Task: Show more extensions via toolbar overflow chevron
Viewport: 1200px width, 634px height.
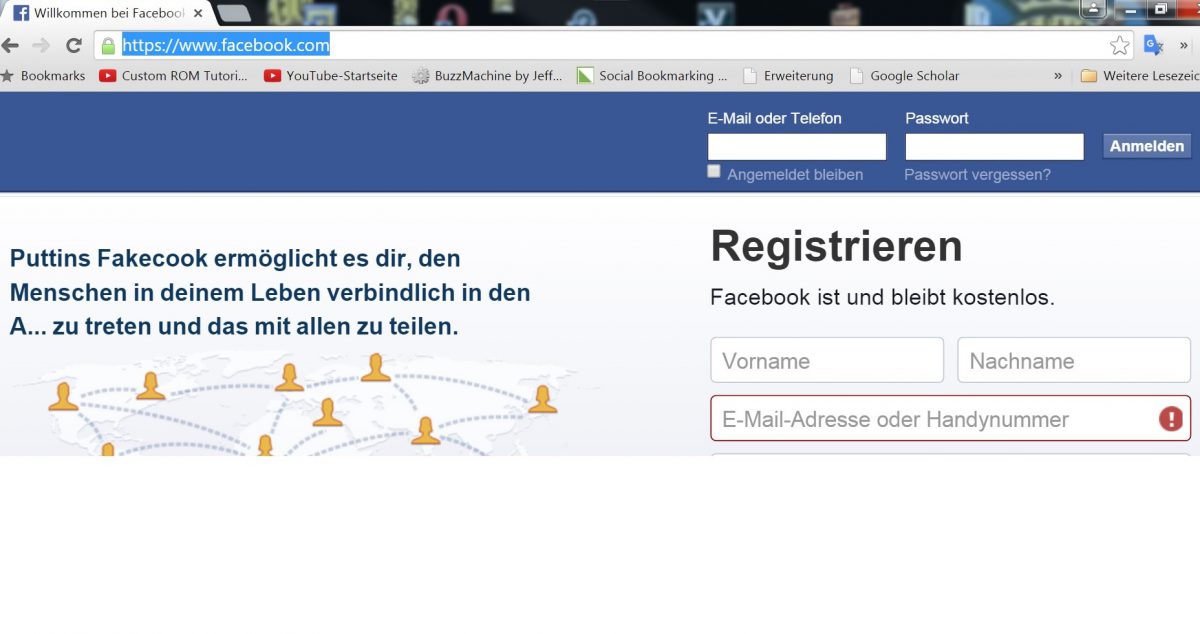Action: [1185, 46]
